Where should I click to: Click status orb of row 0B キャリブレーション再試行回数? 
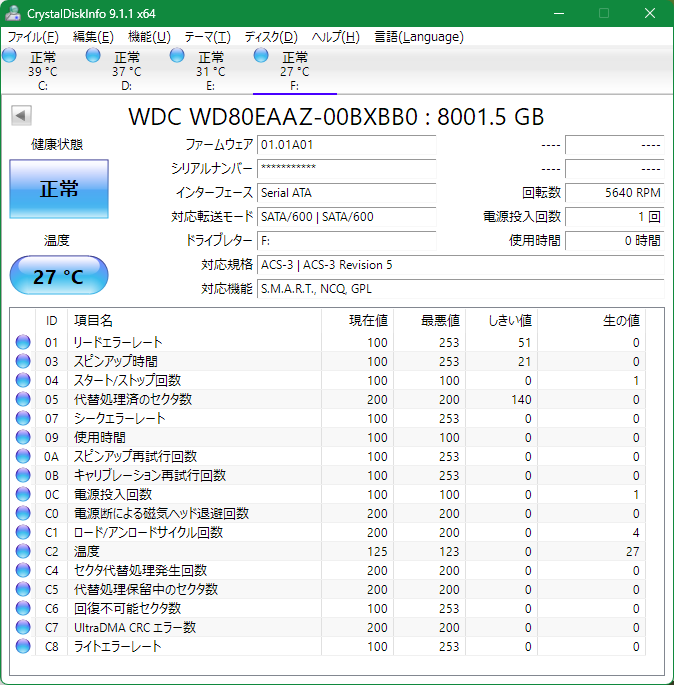[23, 475]
